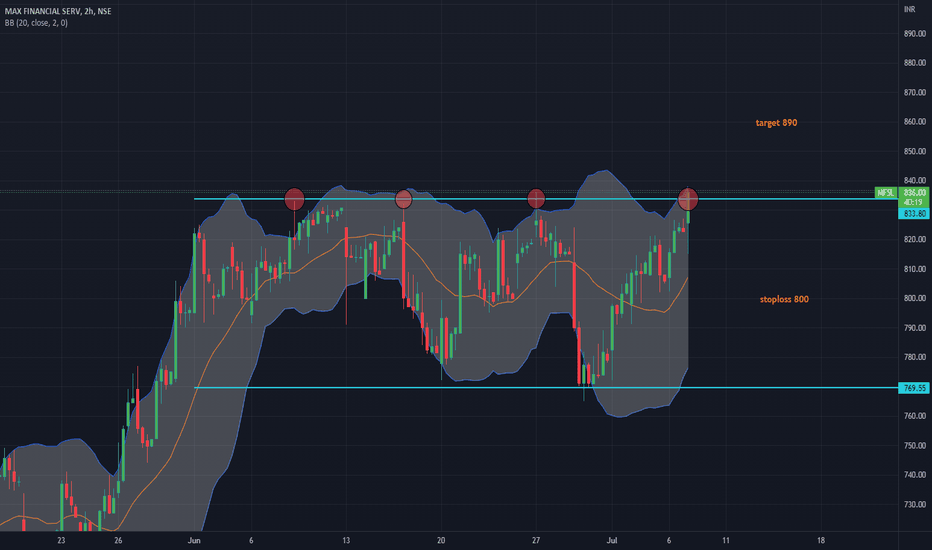Select the red circle marker above Jun 27

pyautogui.click(x=536, y=199)
